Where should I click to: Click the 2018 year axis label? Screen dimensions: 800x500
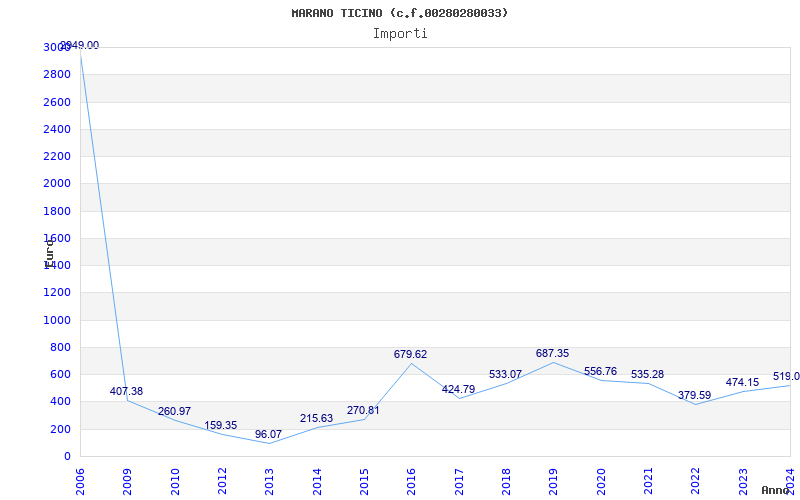click(x=506, y=482)
